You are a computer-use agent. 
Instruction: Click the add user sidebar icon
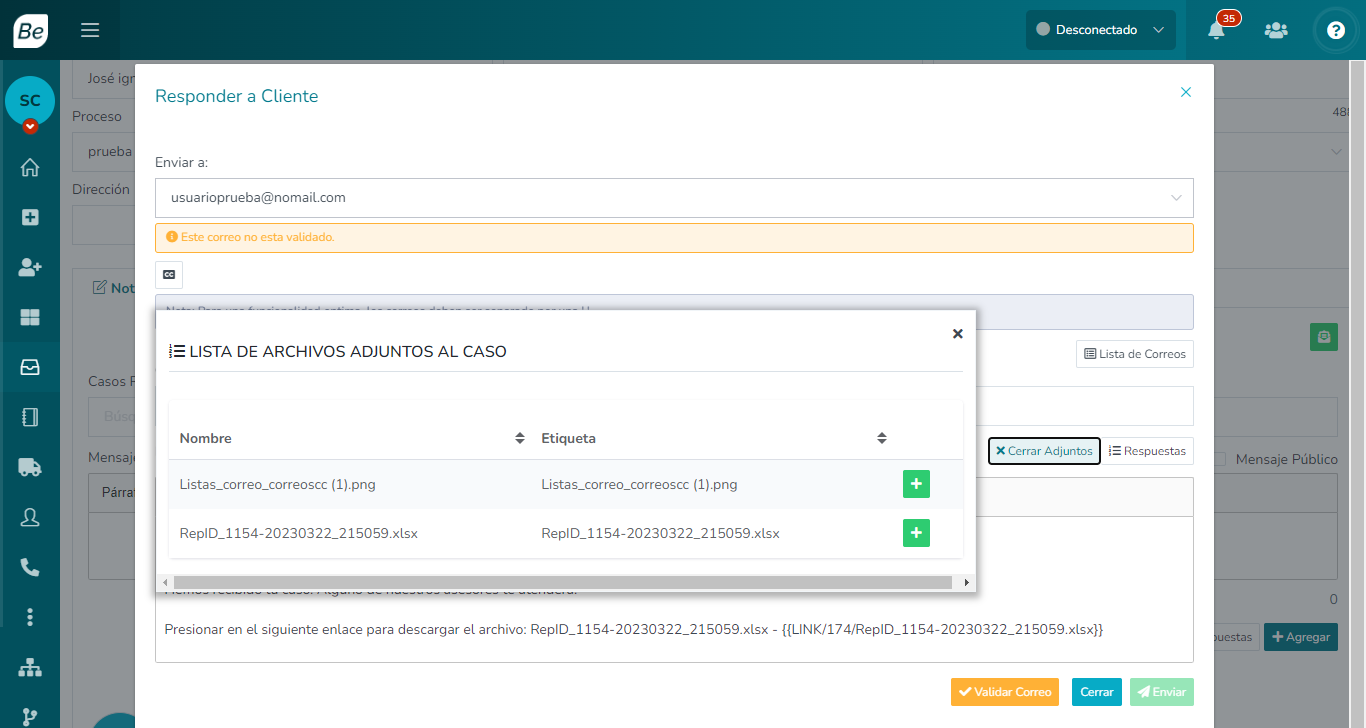[x=30, y=267]
